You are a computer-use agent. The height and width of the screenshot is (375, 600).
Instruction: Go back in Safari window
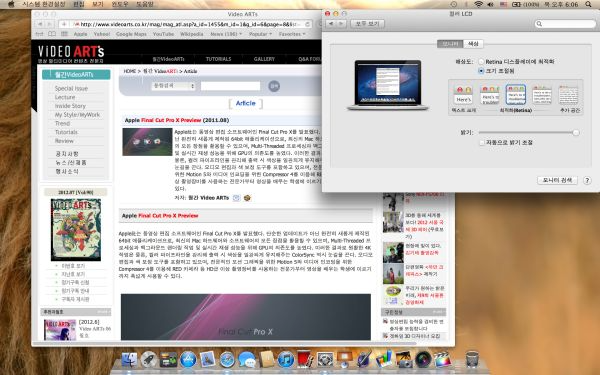(x=40, y=24)
